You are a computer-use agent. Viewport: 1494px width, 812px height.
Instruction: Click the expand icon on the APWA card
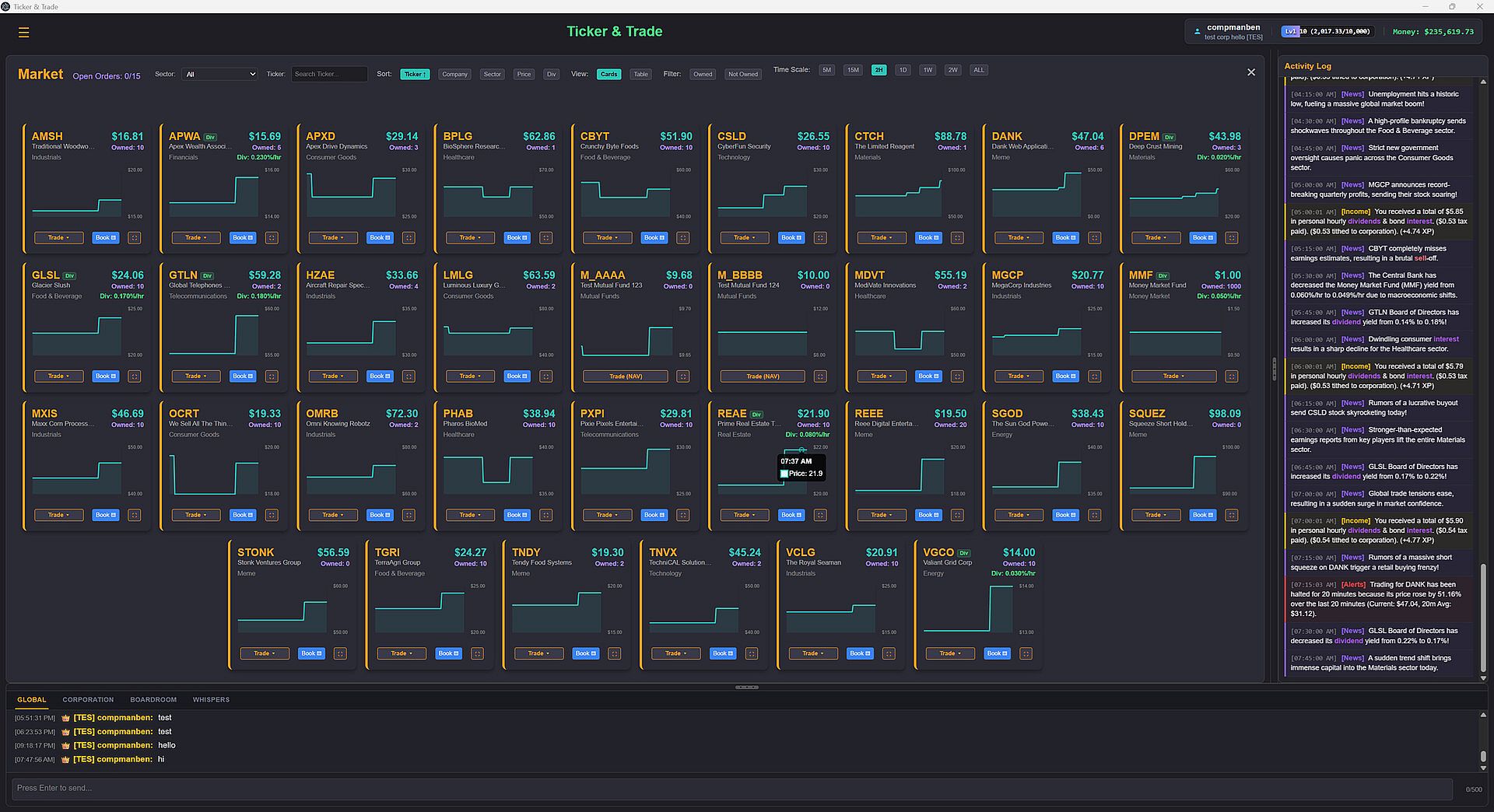click(x=272, y=238)
